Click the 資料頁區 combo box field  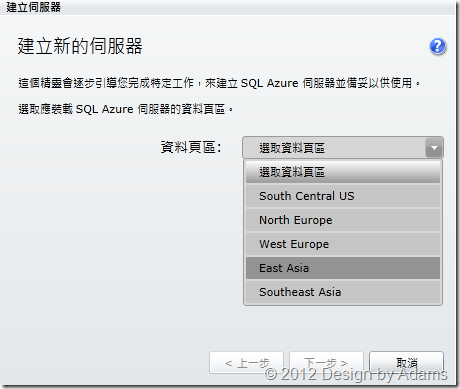tap(343, 147)
